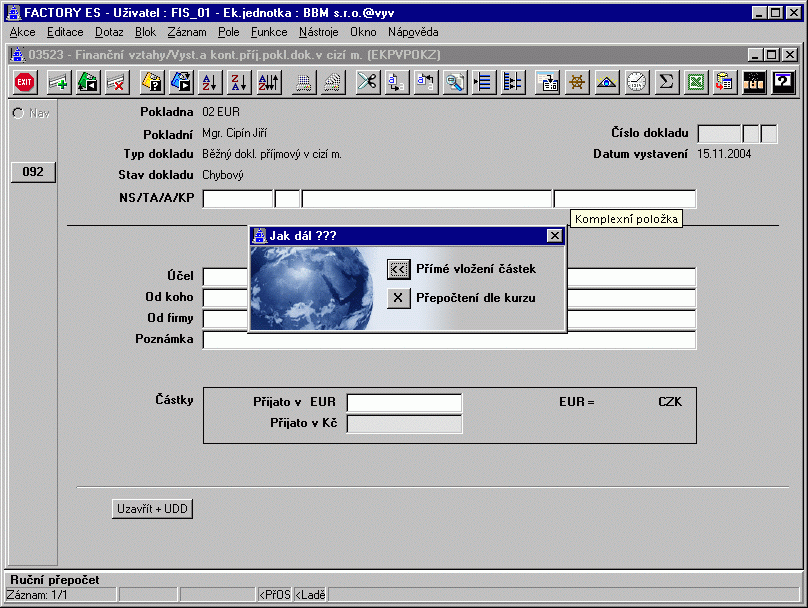Click the ship wheel navigation icon
This screenshot has height=608, width=808.
coord(577,82)
